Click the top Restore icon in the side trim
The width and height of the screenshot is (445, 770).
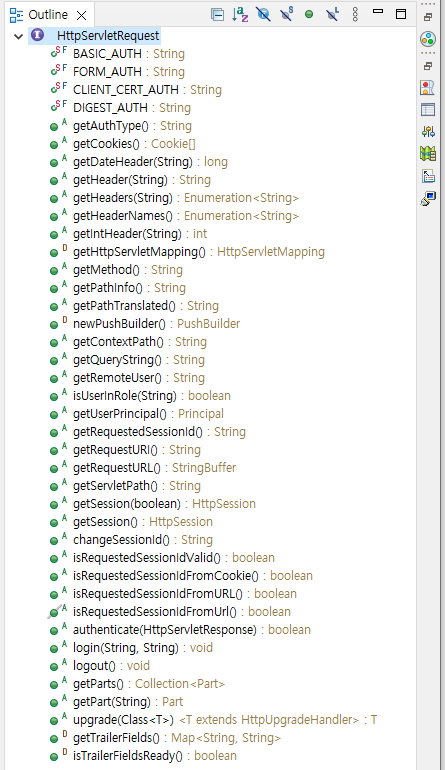click(428, 17)
